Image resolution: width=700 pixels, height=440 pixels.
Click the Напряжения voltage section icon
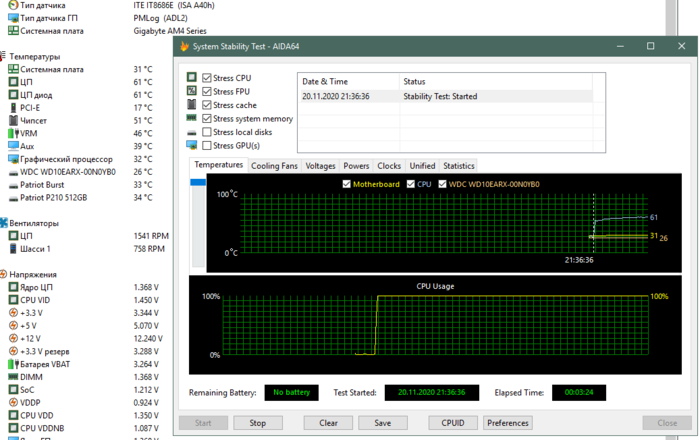click(x=4, y=274)
